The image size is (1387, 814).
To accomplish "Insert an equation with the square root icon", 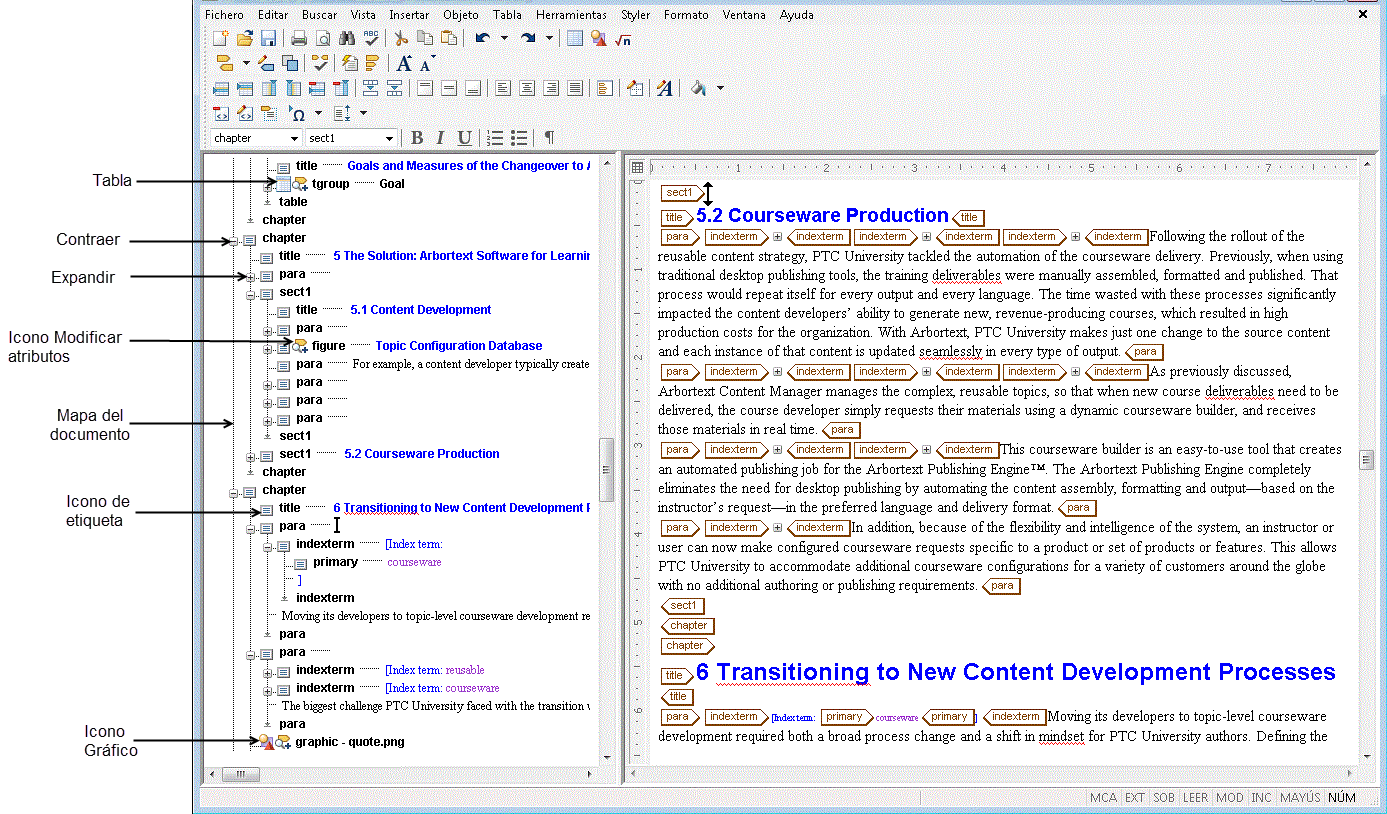I will pyautogui.click(x=622, y=39).
